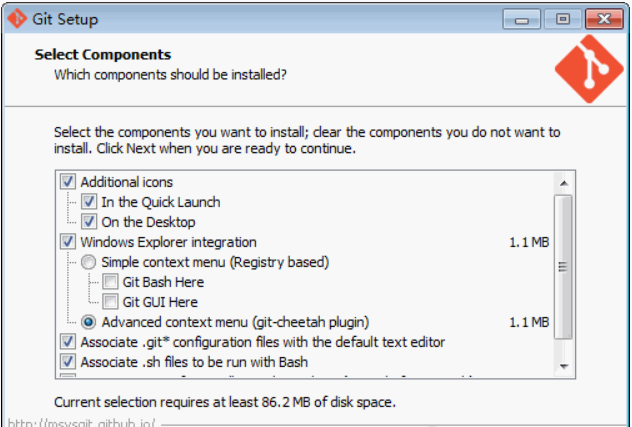Click scroll up arrow in components list

coord(563,183)
